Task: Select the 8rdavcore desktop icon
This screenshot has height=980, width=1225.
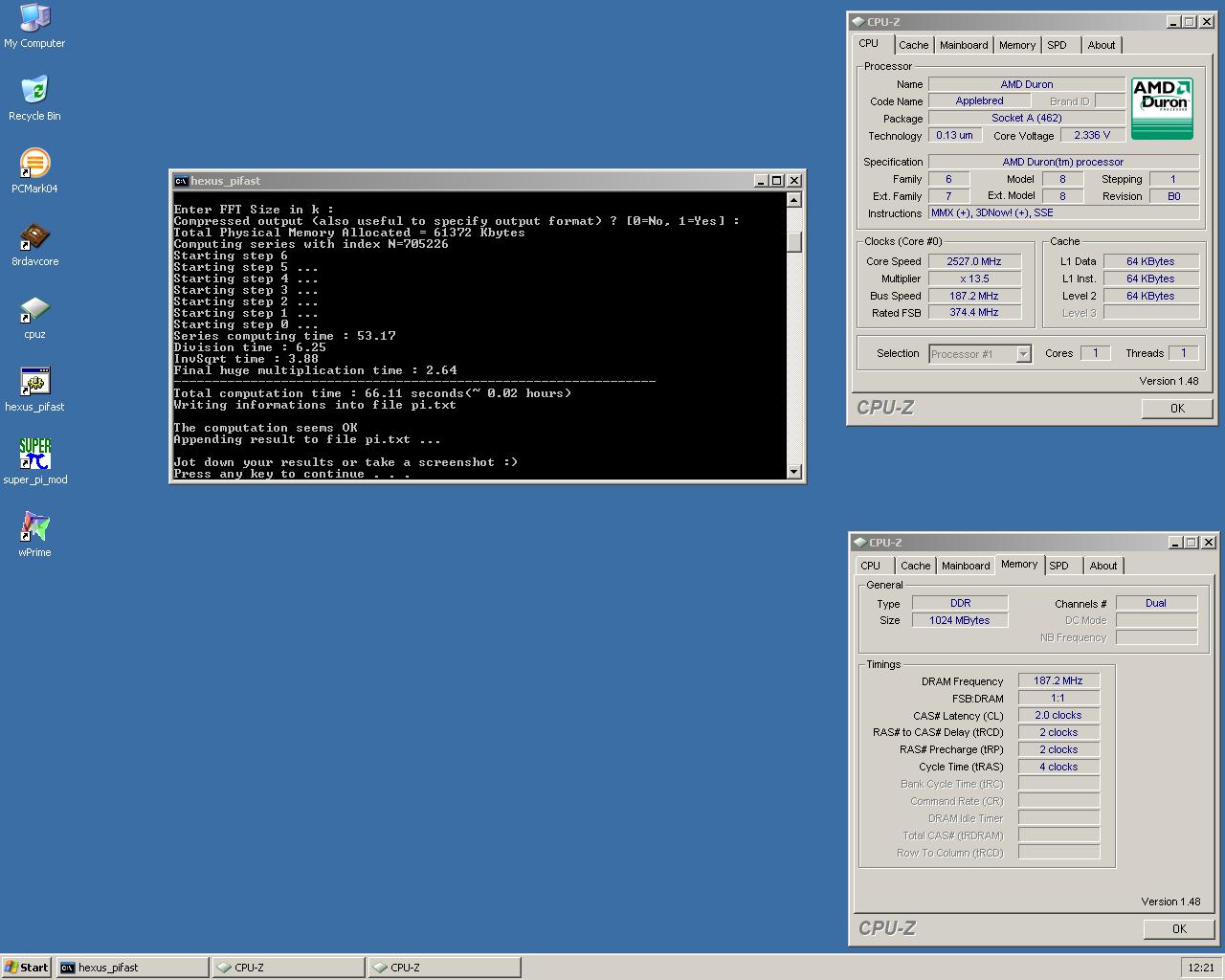Action: (x=34, y=244)
